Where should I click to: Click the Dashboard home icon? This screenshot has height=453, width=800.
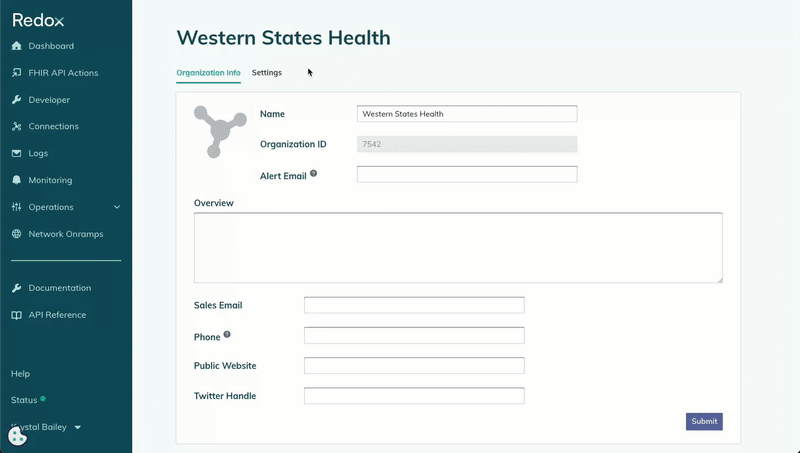point(16,46)
